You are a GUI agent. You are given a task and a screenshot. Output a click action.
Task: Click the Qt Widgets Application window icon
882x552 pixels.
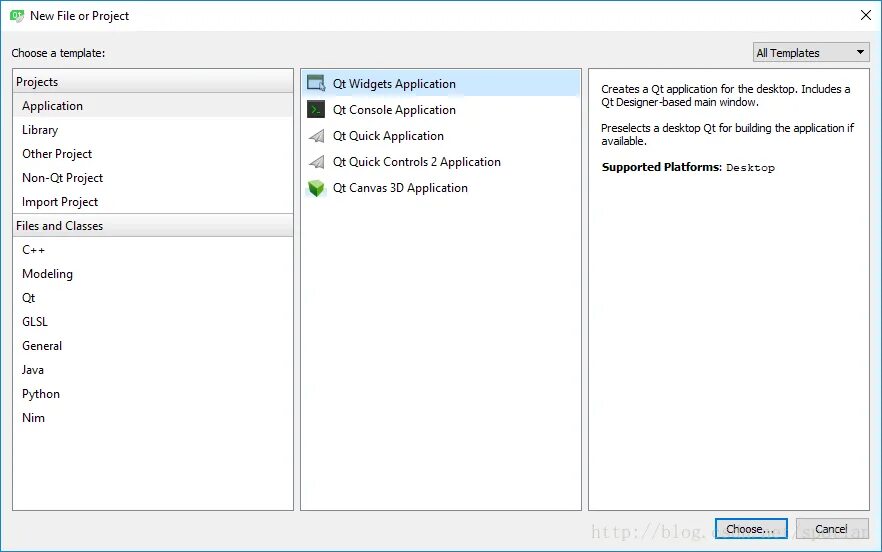coord(316,83)
